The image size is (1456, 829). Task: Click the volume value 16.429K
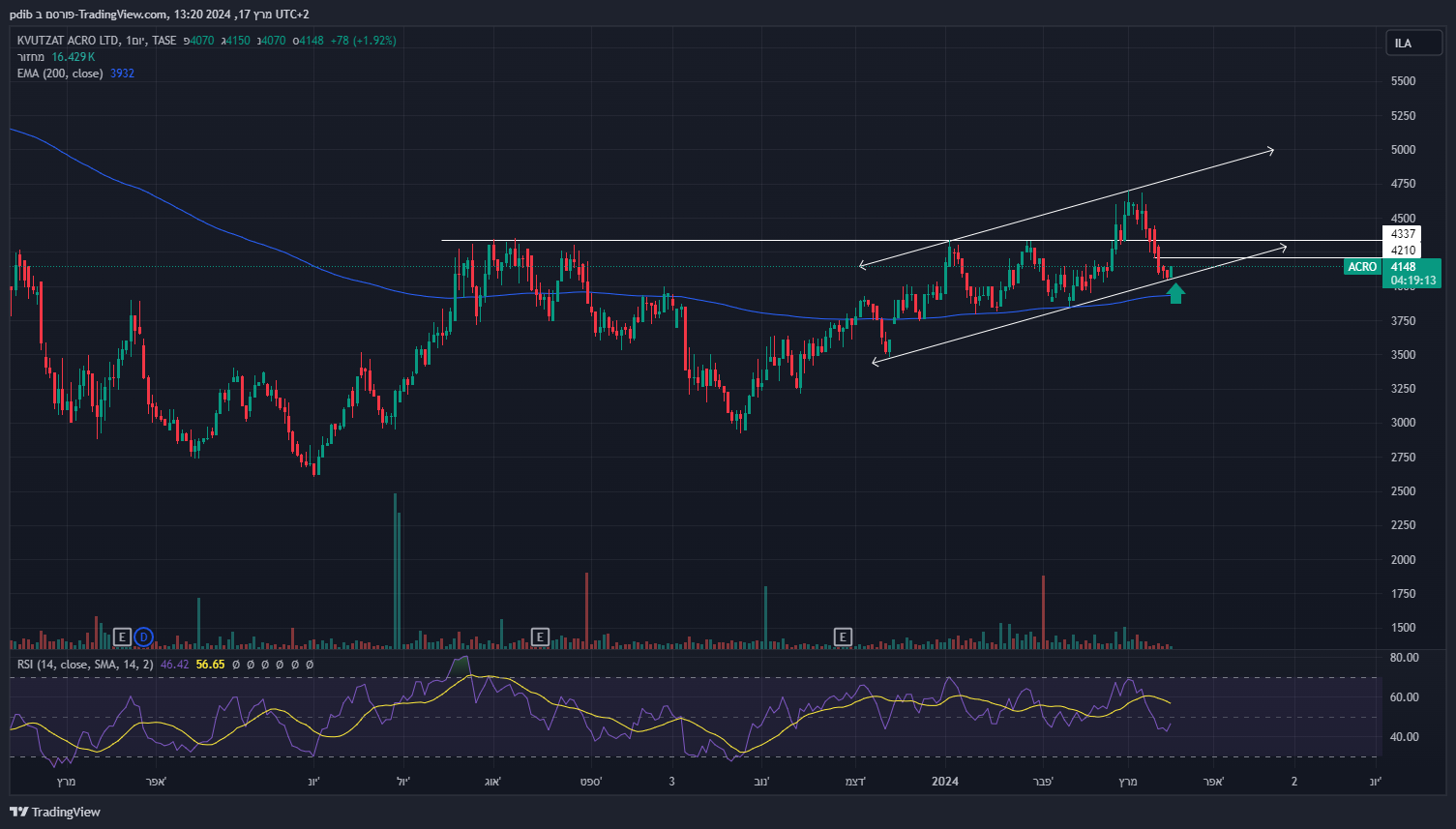point(74,57)
